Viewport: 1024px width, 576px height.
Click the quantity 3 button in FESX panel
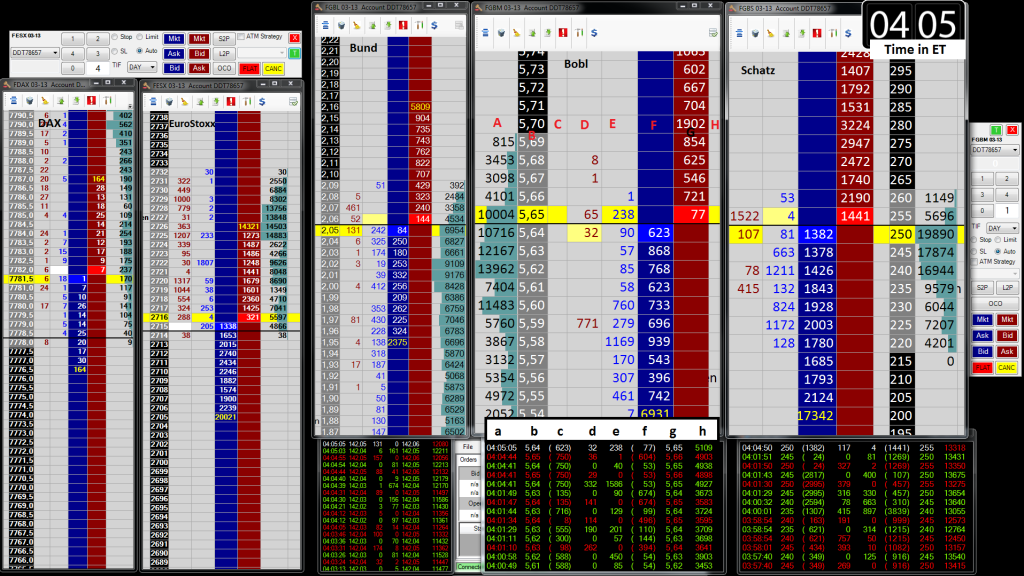tap(98, 54)
